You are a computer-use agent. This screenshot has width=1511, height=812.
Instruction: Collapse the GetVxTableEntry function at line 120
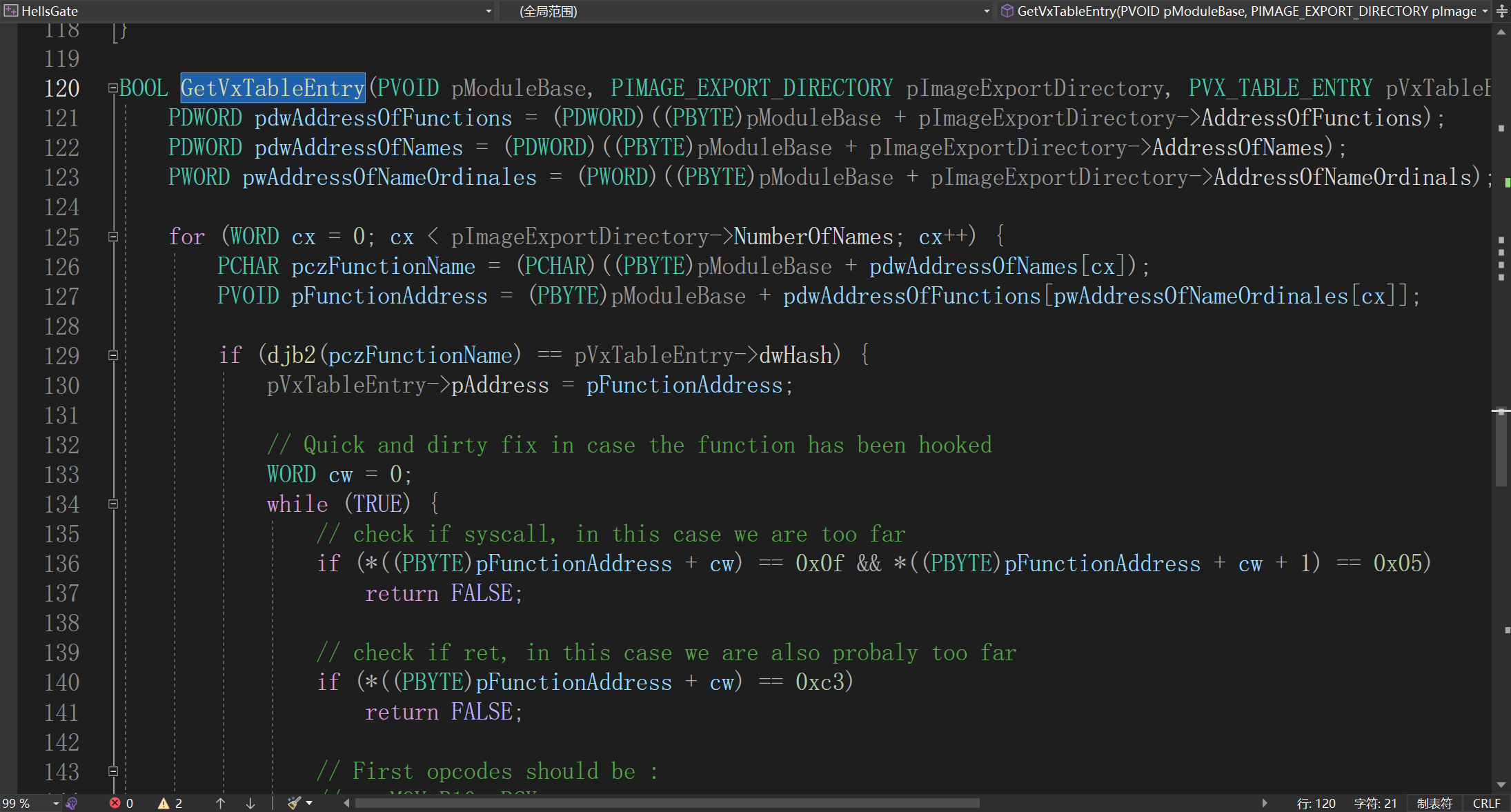point(112,88)
